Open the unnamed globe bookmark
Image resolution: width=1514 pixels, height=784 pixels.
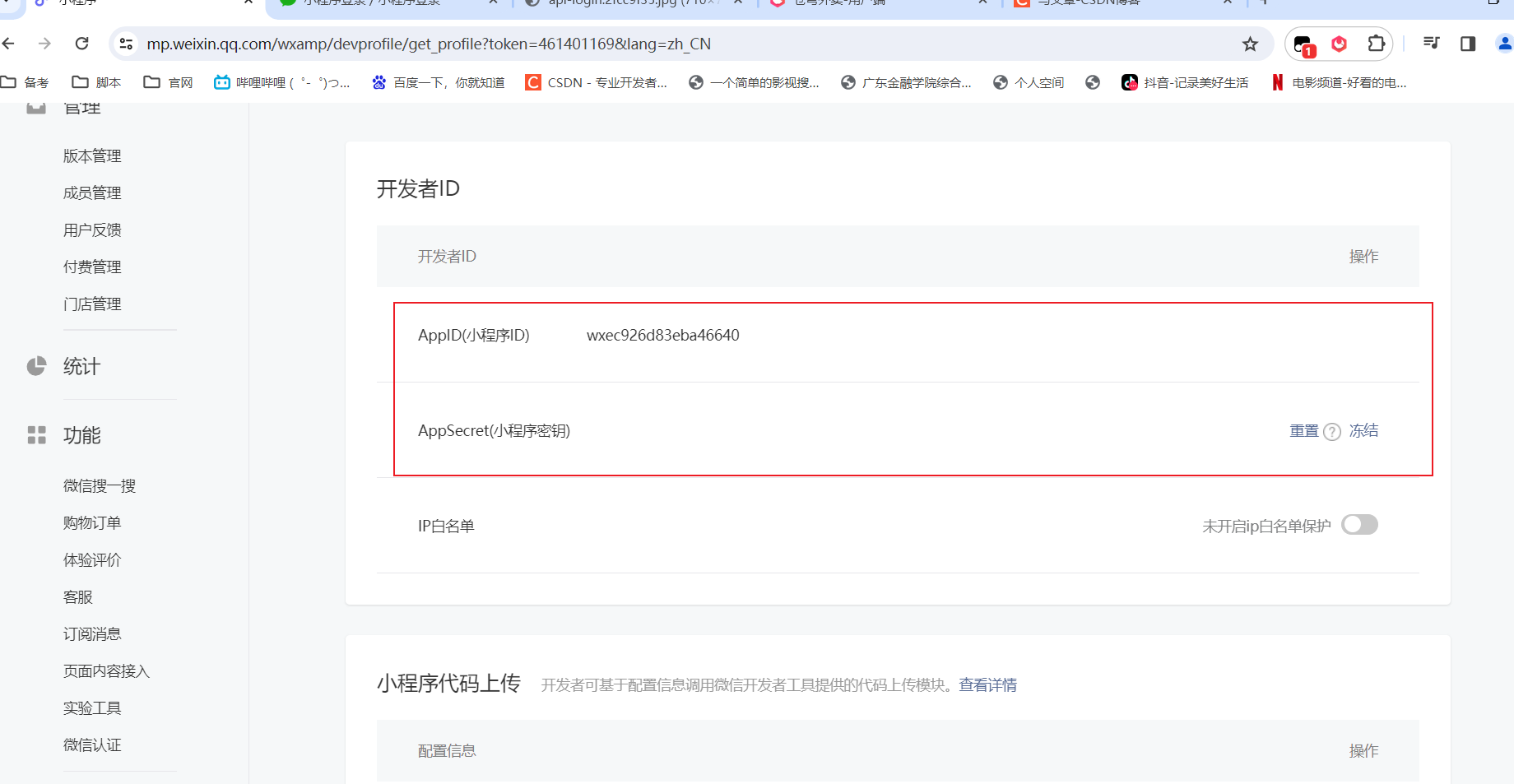pos(1093,82)
